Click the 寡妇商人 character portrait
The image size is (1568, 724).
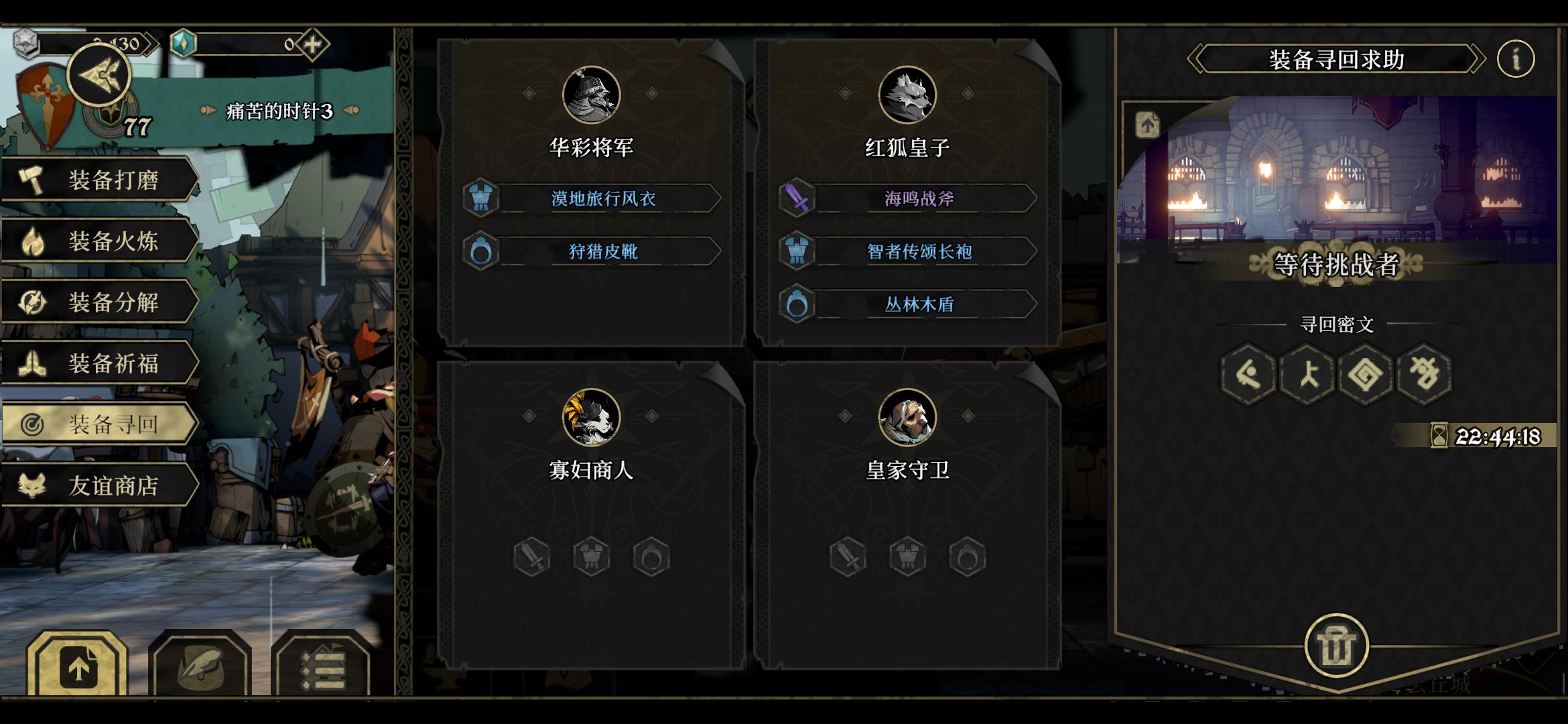(x=591, y=417)
